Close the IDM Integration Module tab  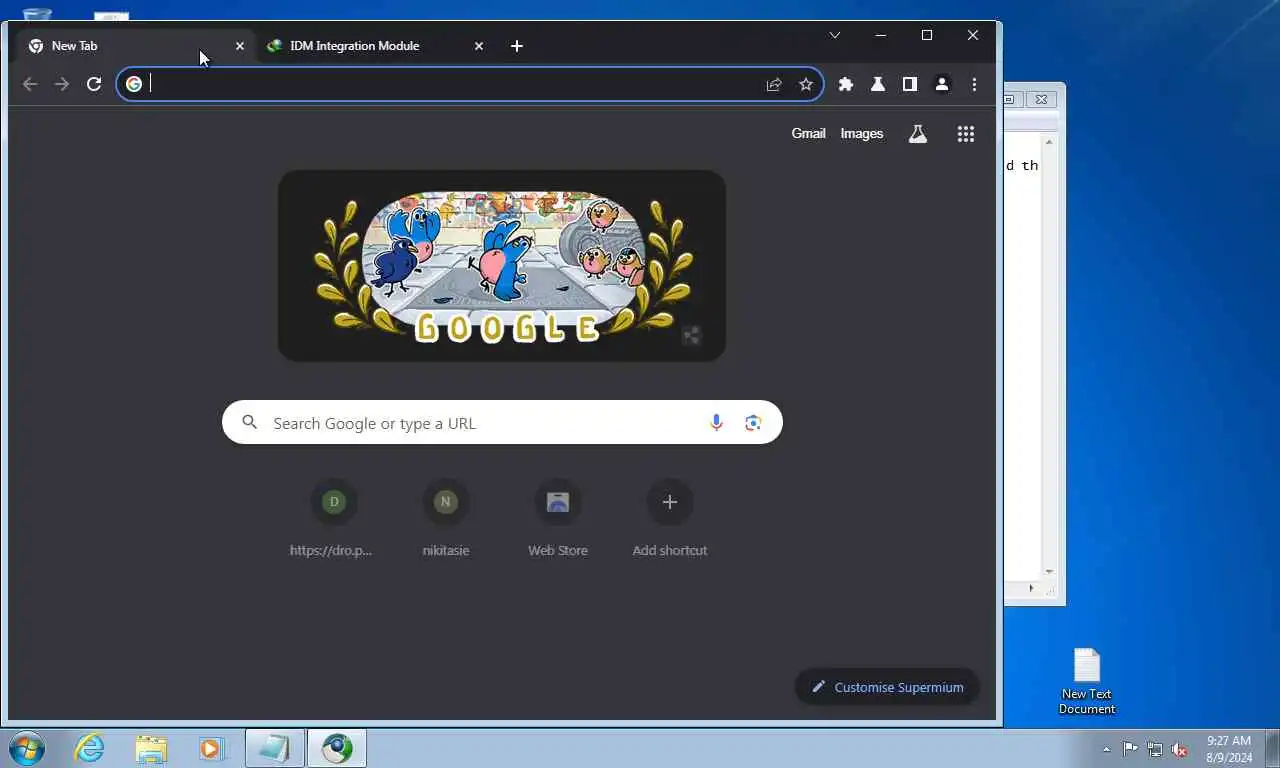point(479,46)
